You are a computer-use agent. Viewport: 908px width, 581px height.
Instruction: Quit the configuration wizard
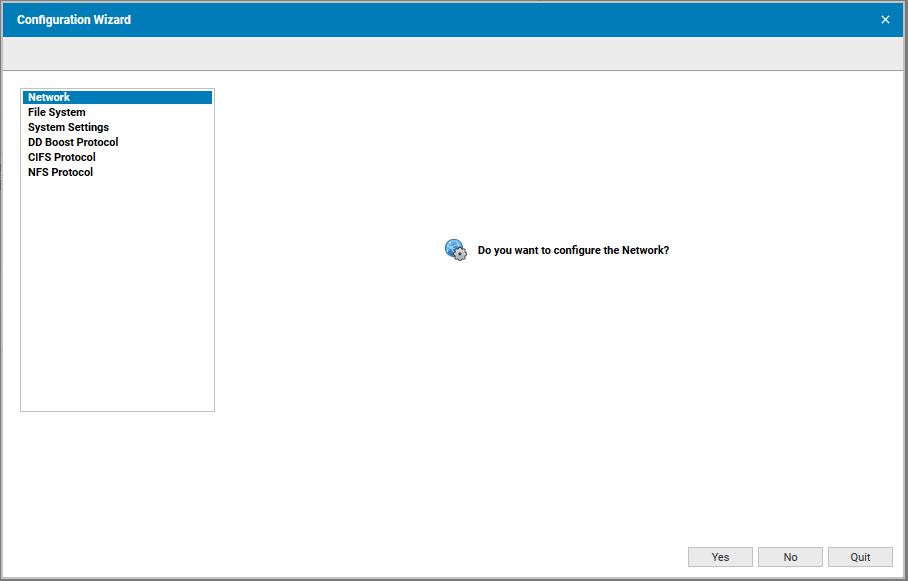click(x=860, y=557)
